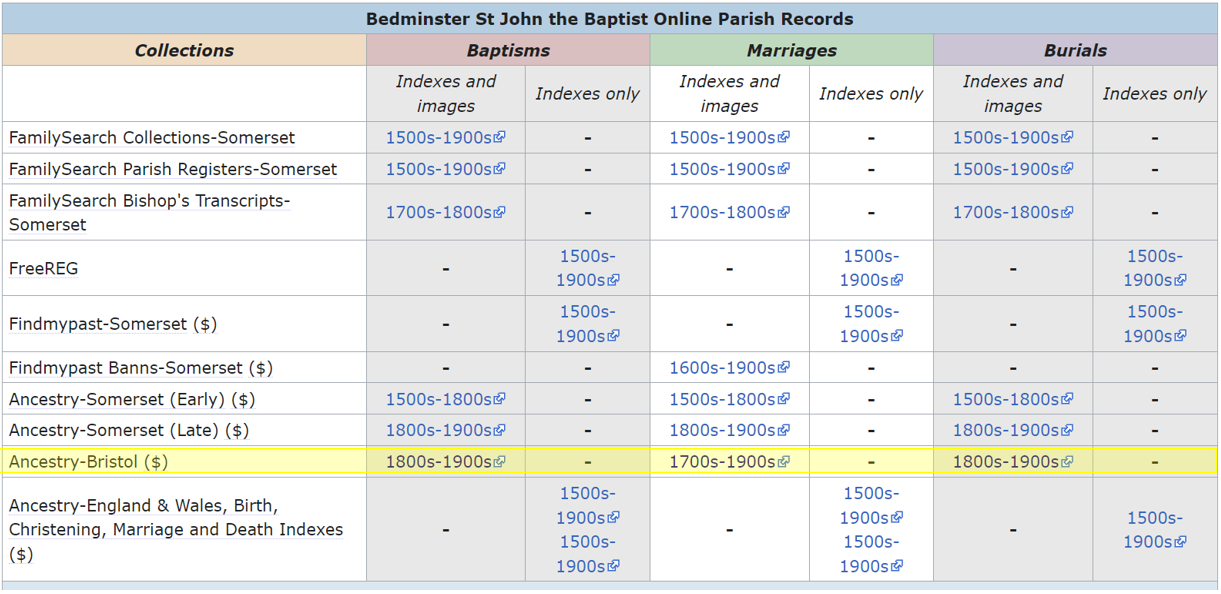Screen dimensions: 1221x594
Task: Click 'Indexes and images' under Marriages
Action: tap(729, 94)
